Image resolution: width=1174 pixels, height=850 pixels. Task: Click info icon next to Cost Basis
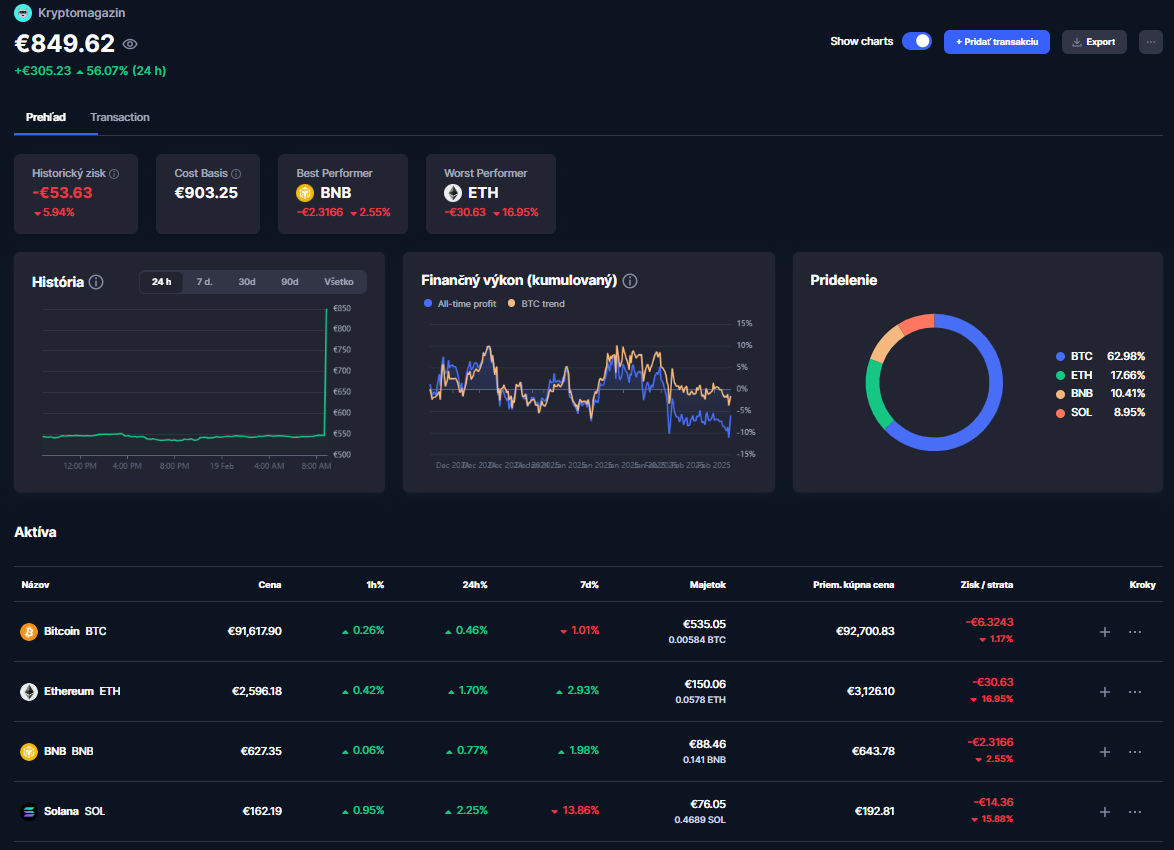click(236, 174)
